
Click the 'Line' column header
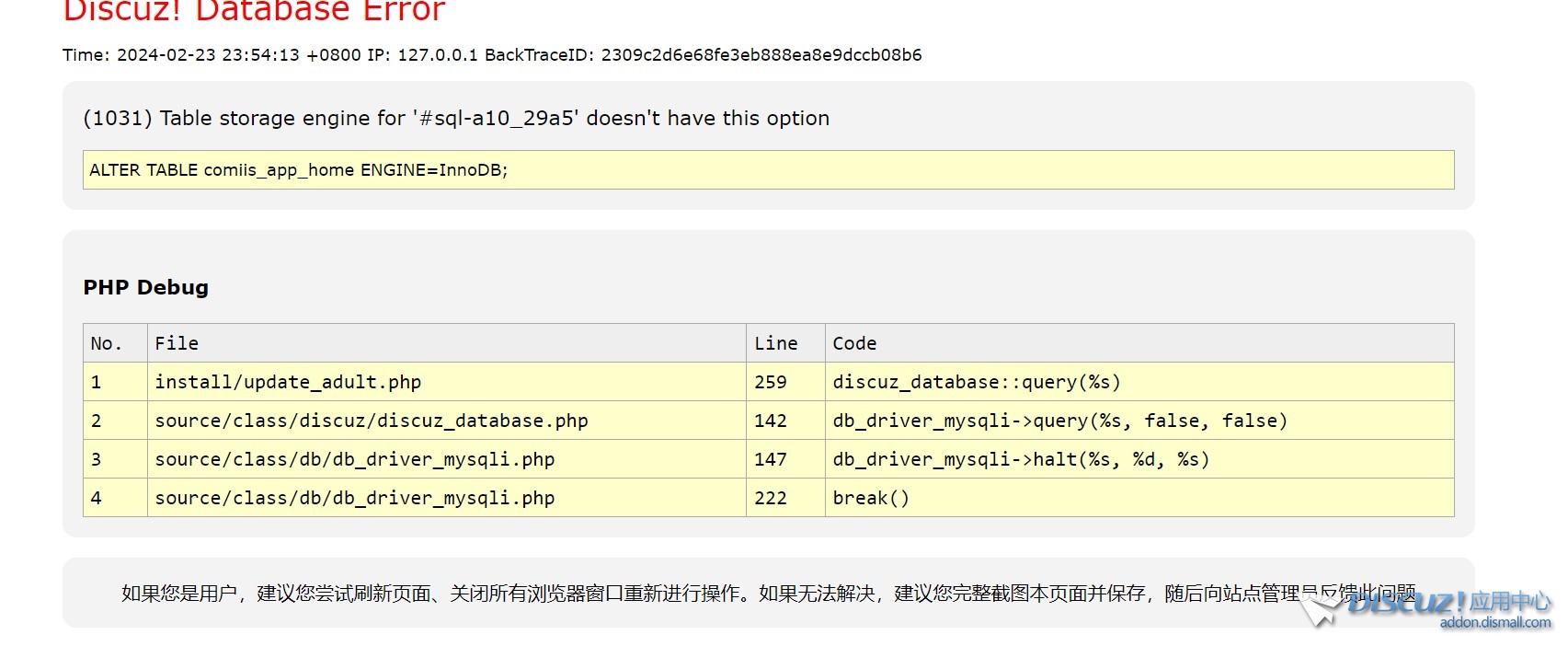click(x=785, y=343)
